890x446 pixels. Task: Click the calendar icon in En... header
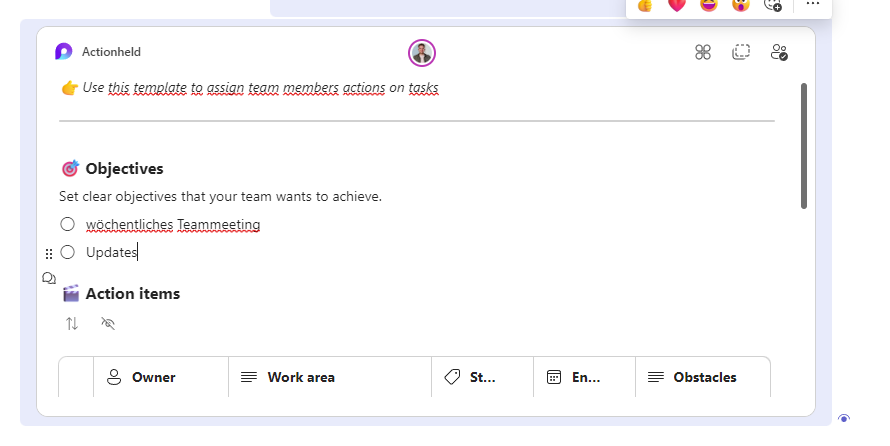click(554, 377)
